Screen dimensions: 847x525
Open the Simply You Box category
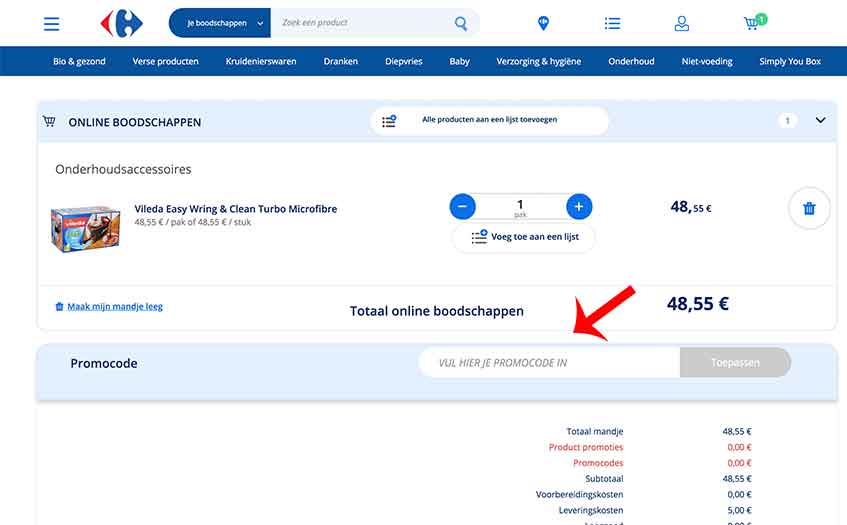[790, 61]
